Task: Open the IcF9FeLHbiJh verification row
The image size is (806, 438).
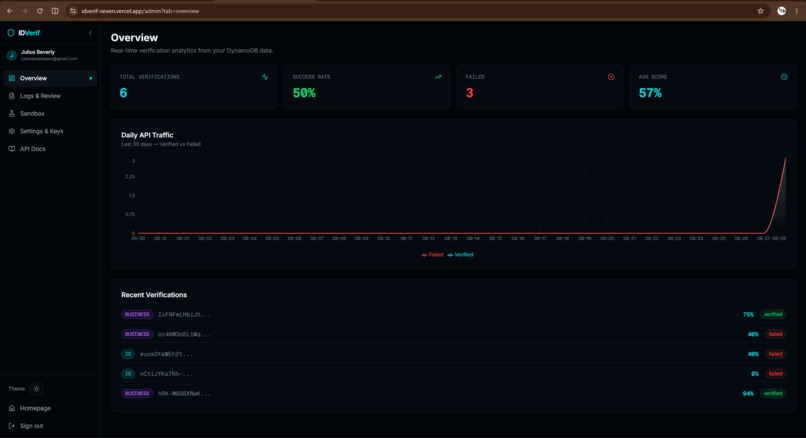Action: click(453, 315)
